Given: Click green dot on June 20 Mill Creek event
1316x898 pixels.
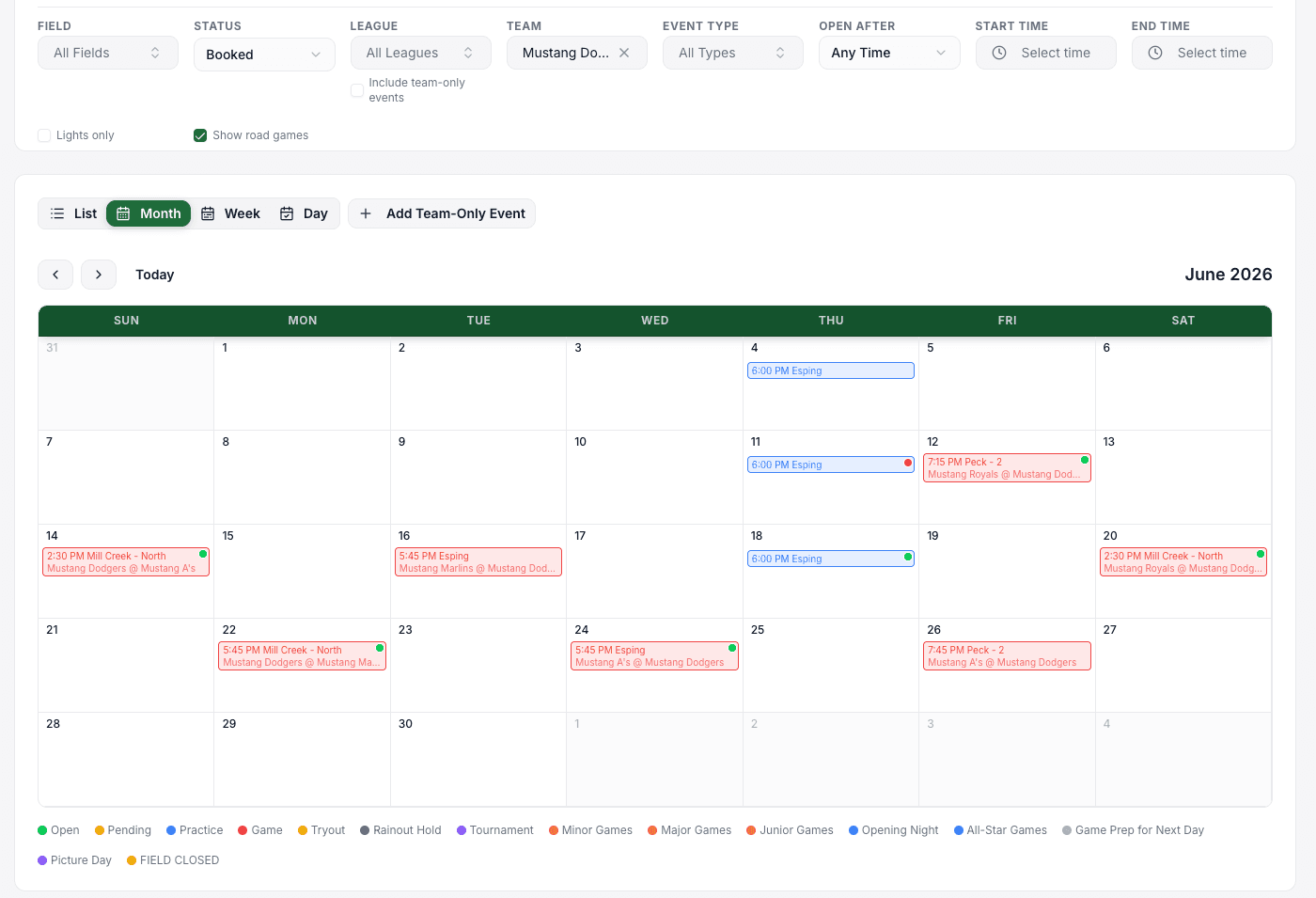Looking at the screenshot, I should 1261,554.
